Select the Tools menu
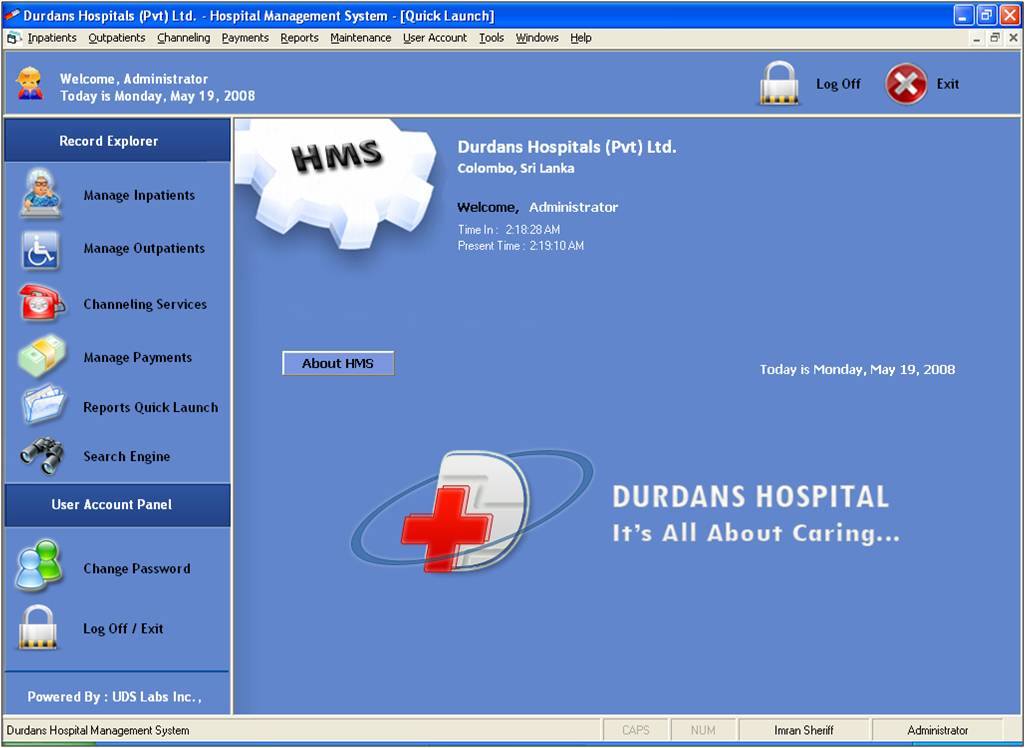This screenshot has height=748, width=1025. click(491, 38)
